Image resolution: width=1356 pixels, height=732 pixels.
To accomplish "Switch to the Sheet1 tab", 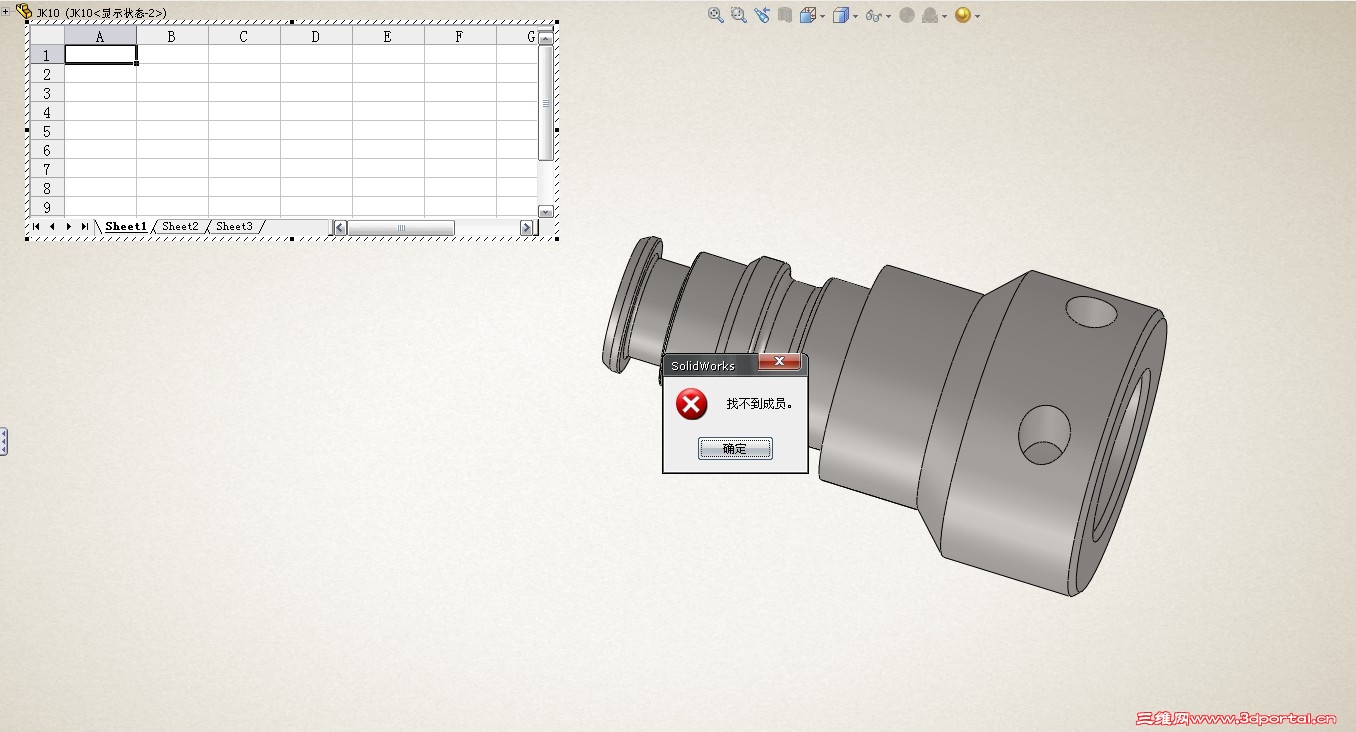I will tap(126, 227).
